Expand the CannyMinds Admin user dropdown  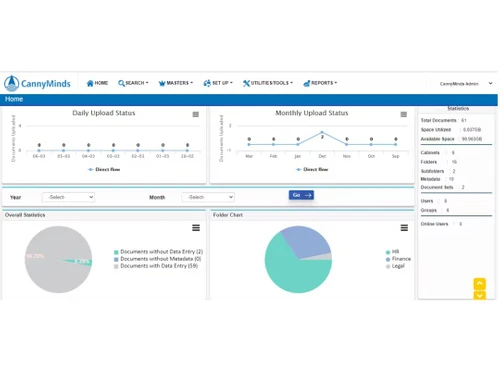pyautogui.click(x=466, y=84)
